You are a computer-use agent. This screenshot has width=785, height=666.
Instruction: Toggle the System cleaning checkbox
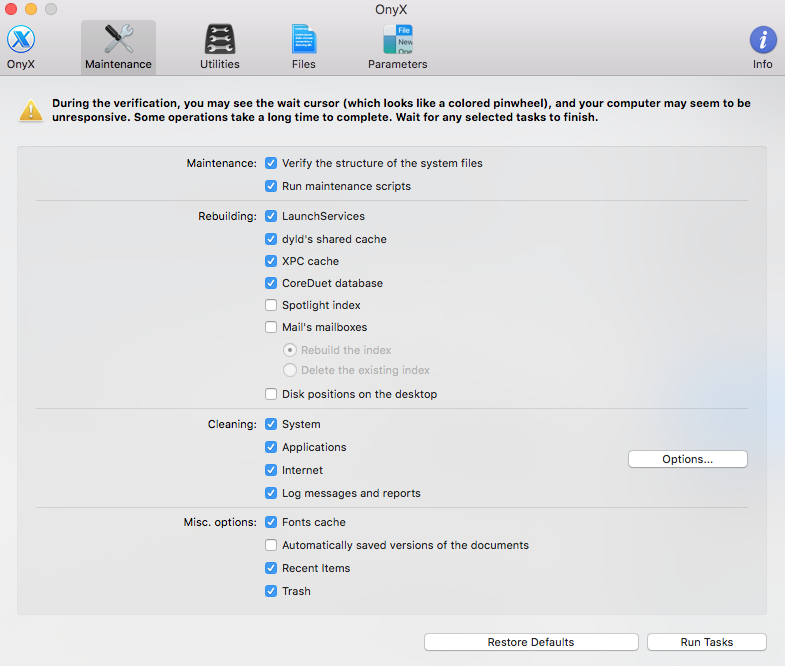click(271, 424)
